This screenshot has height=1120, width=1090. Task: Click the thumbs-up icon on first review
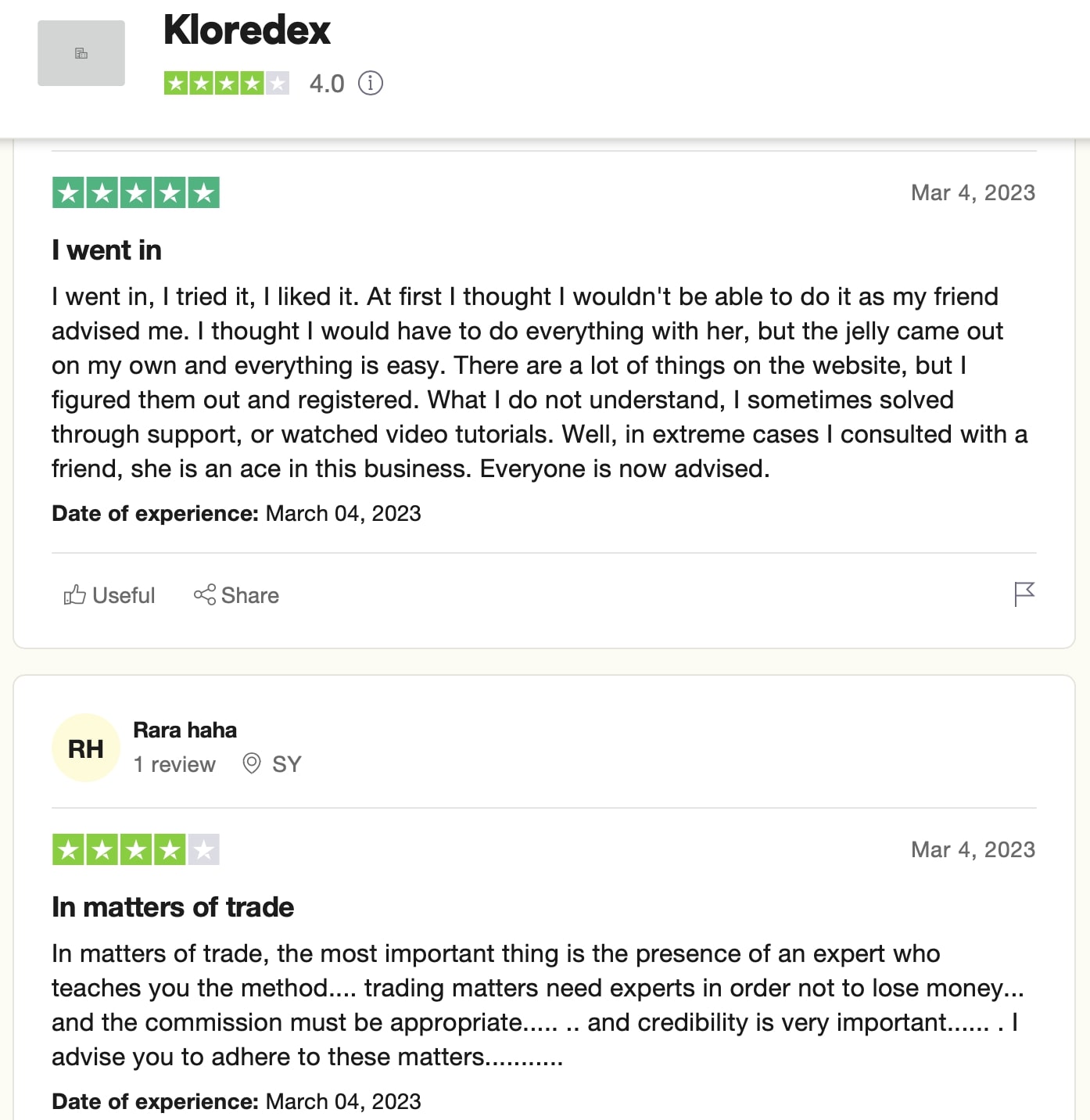75,595
